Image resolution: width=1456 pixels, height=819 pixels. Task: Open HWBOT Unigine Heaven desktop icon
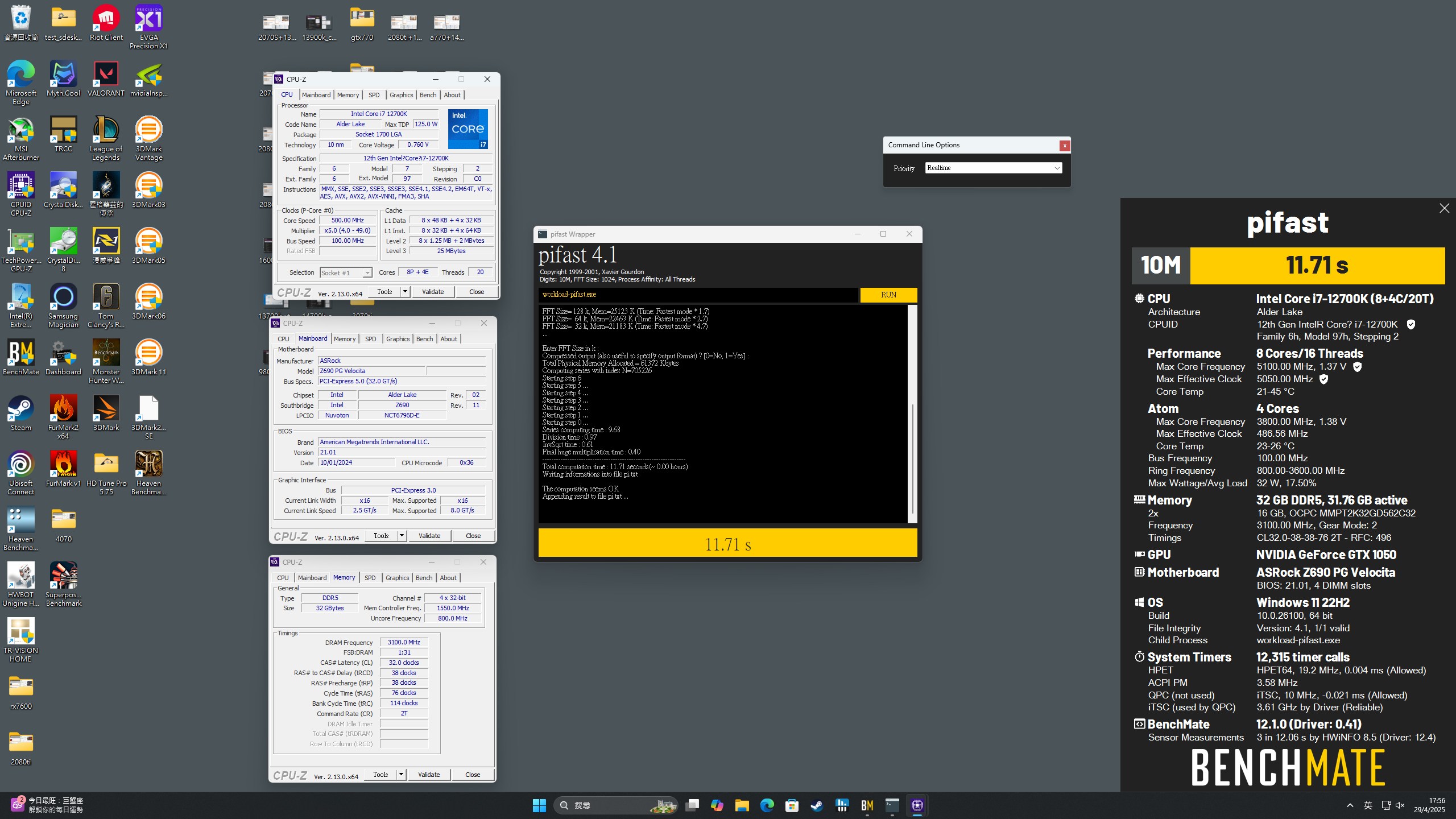21,585
